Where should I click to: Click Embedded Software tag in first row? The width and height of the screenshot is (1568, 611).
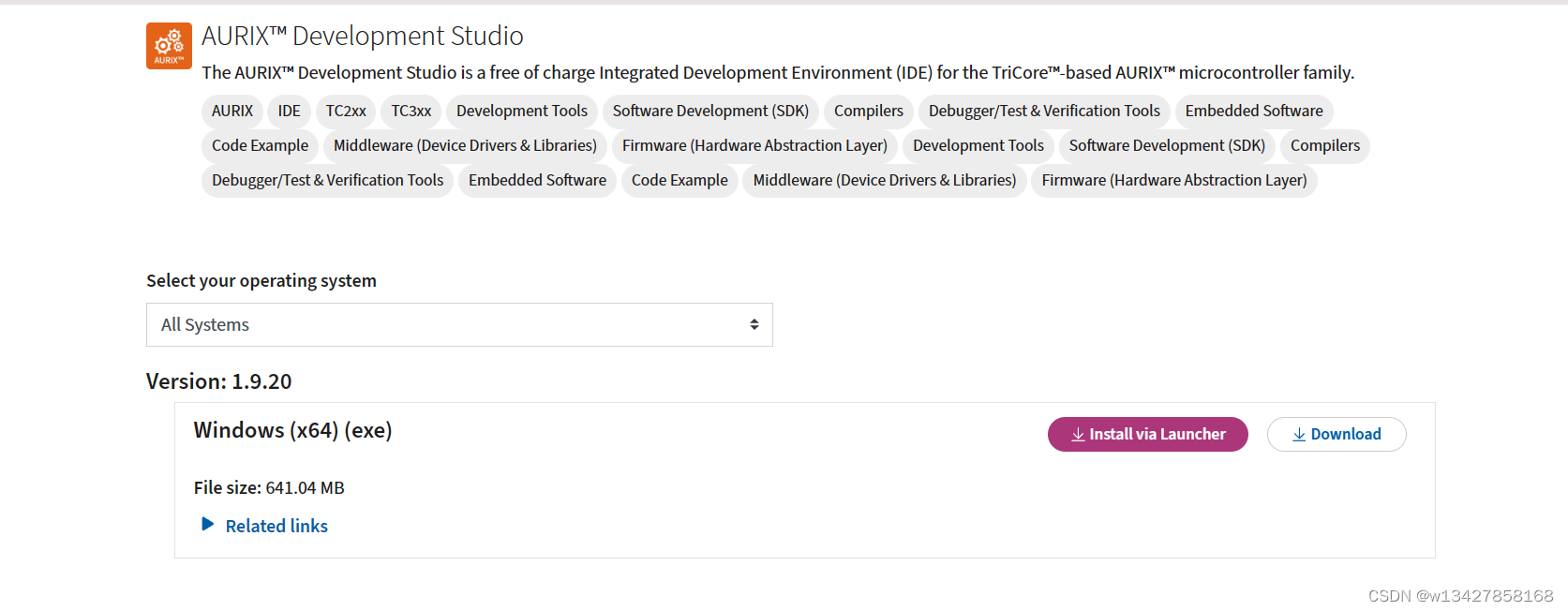pyautogui.click(x=1254, y=111)
